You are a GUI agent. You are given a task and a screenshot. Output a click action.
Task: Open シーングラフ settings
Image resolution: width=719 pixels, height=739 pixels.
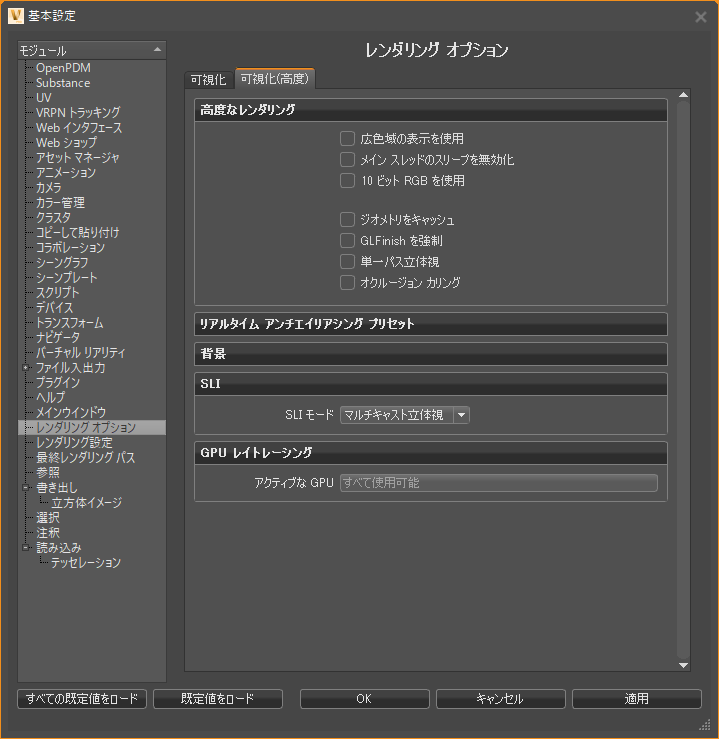tap(62, 263)
